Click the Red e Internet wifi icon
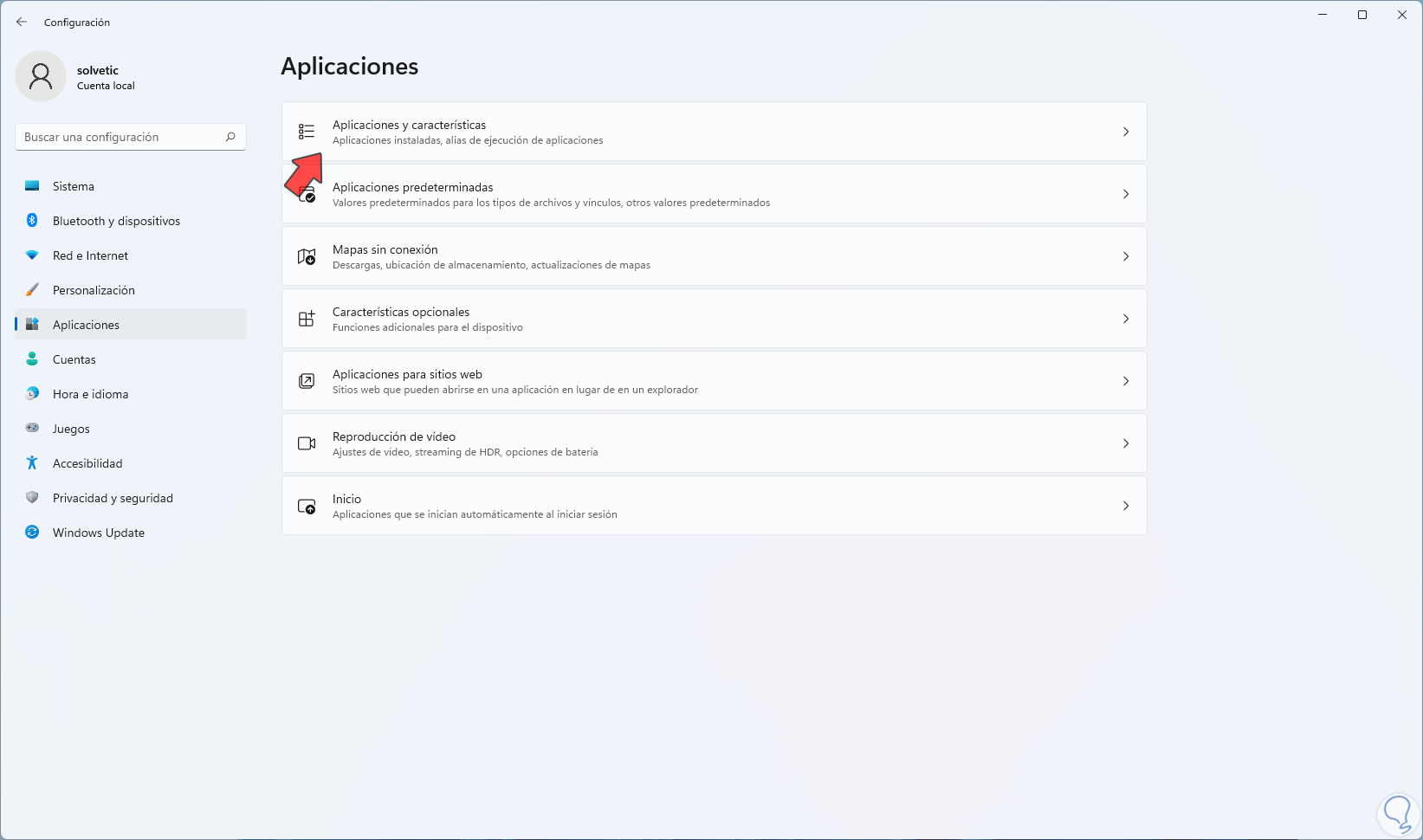The width and height of the screenshot is (1423, 840). pyautogui.click(x=32, y=255)
